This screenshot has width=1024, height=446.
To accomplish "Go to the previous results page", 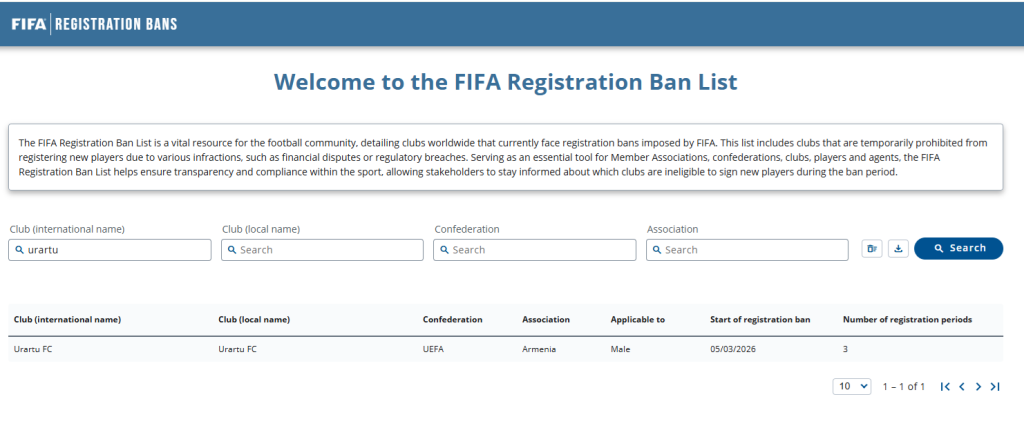I will coord(962,386).
